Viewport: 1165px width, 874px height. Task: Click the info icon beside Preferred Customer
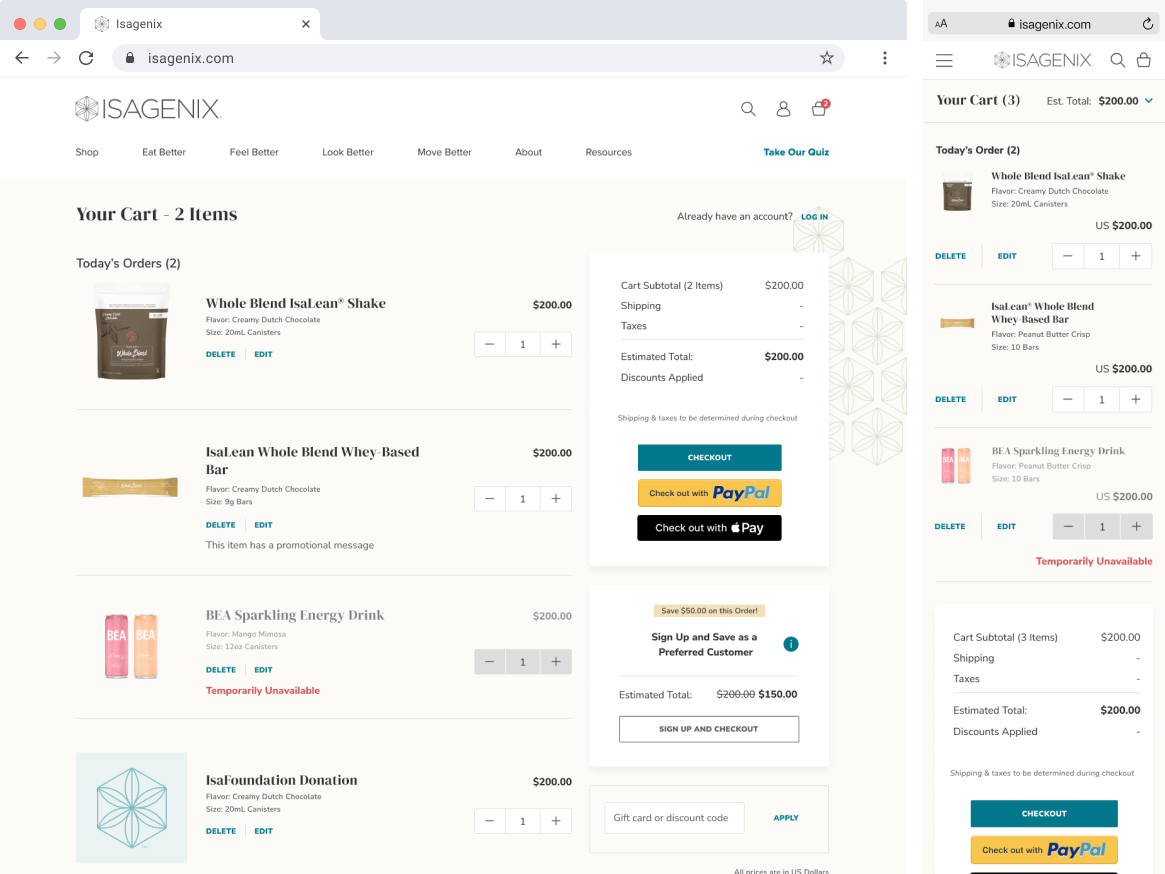click(x=791, y=644)
